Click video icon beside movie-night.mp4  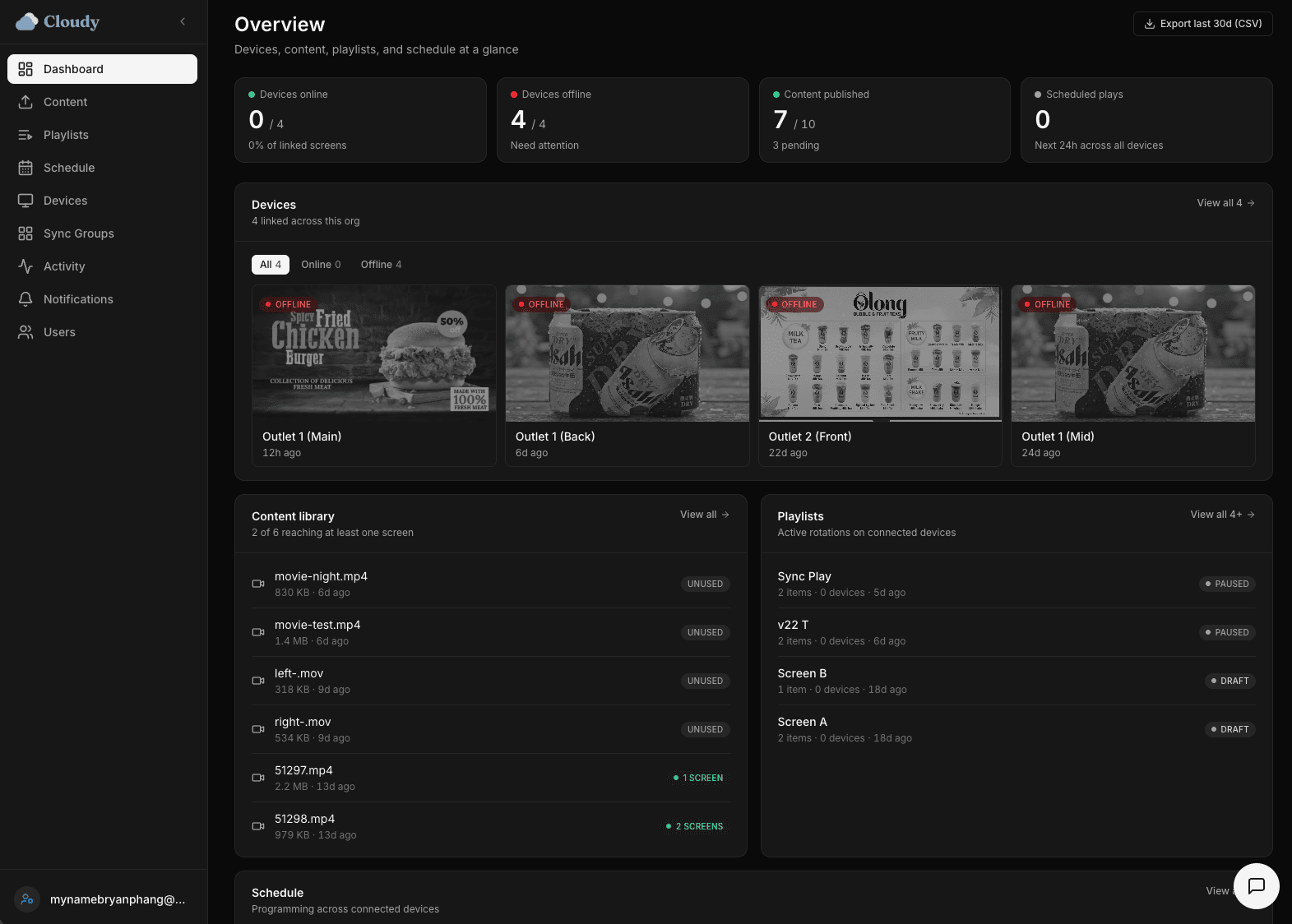tap(258, 584)
